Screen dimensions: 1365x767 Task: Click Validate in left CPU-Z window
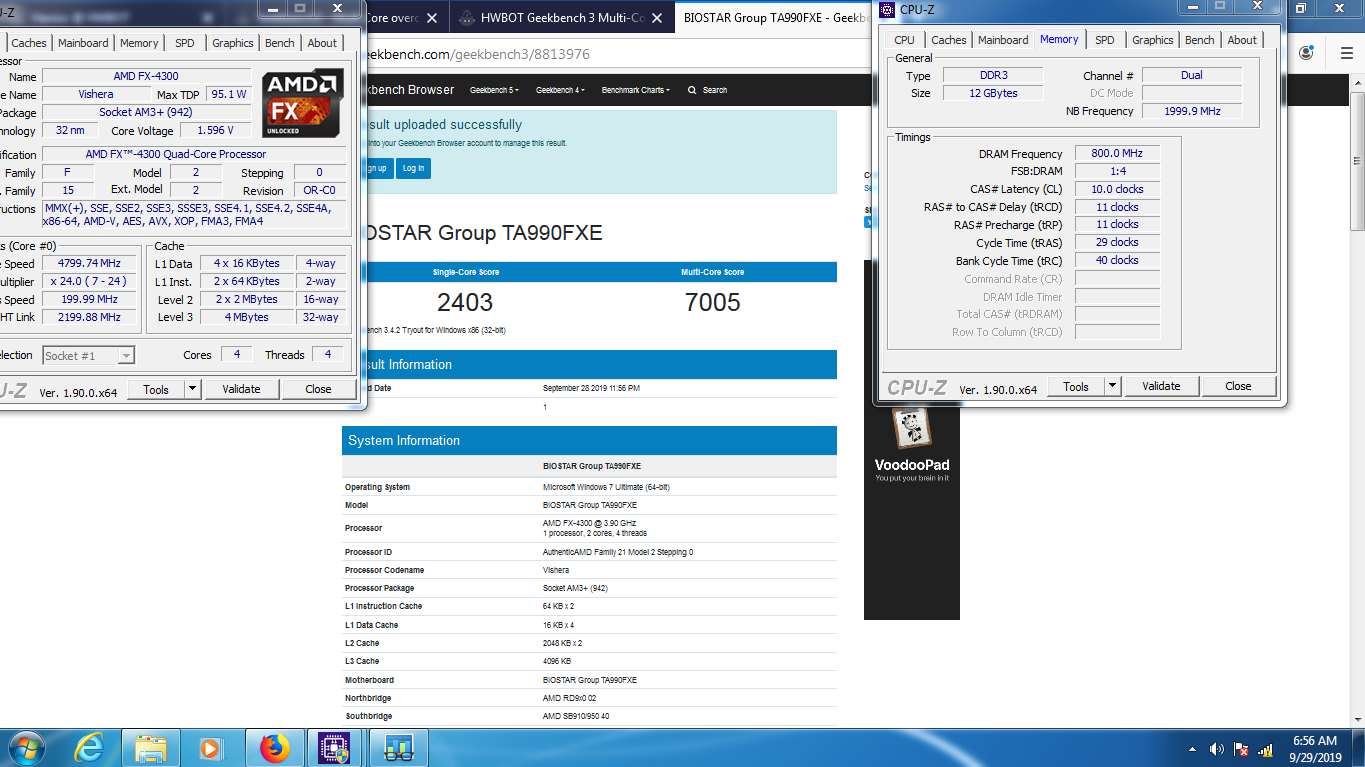241,389
